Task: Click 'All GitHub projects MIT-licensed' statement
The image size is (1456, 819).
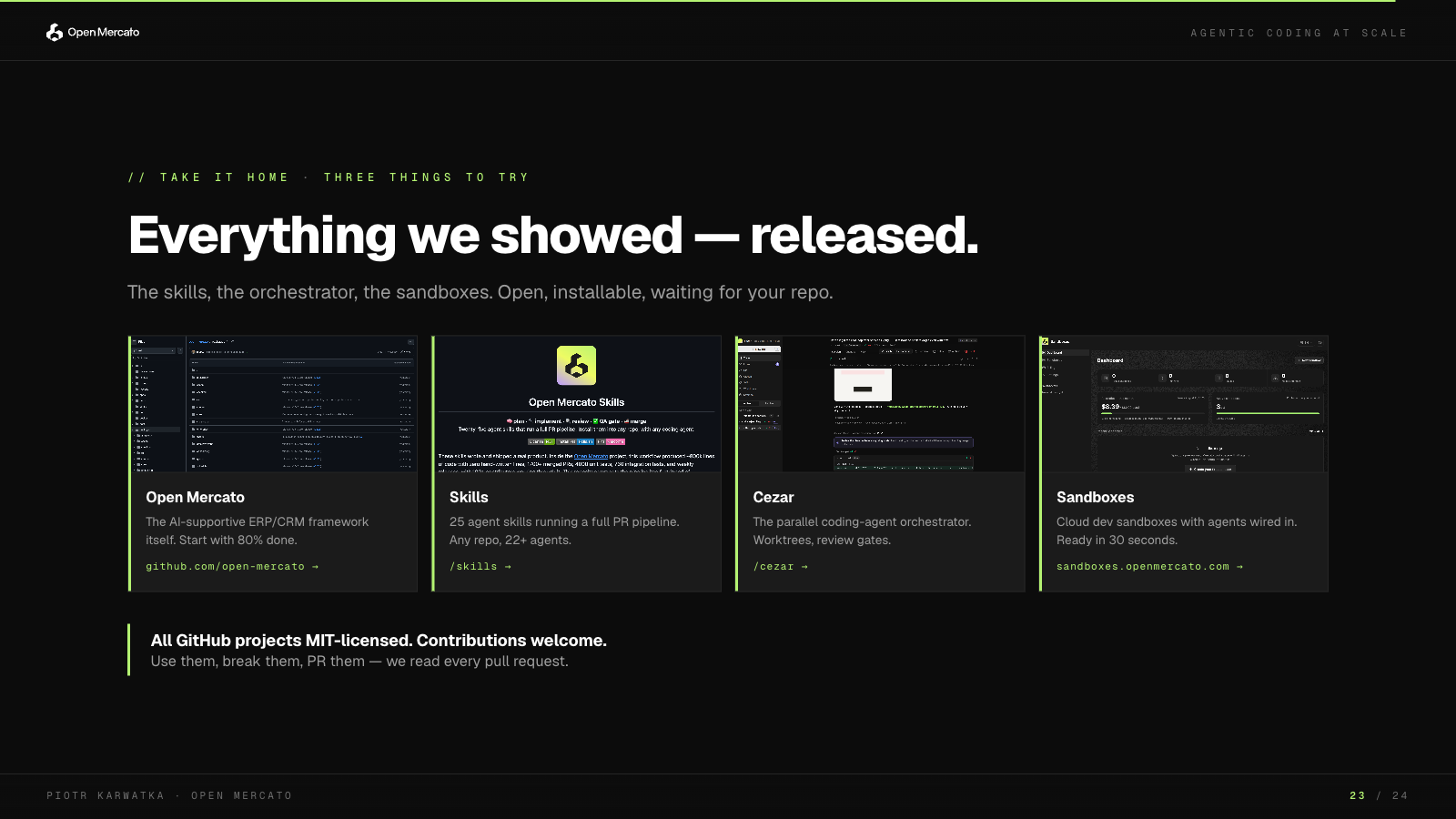Action: tap(379, 641)
